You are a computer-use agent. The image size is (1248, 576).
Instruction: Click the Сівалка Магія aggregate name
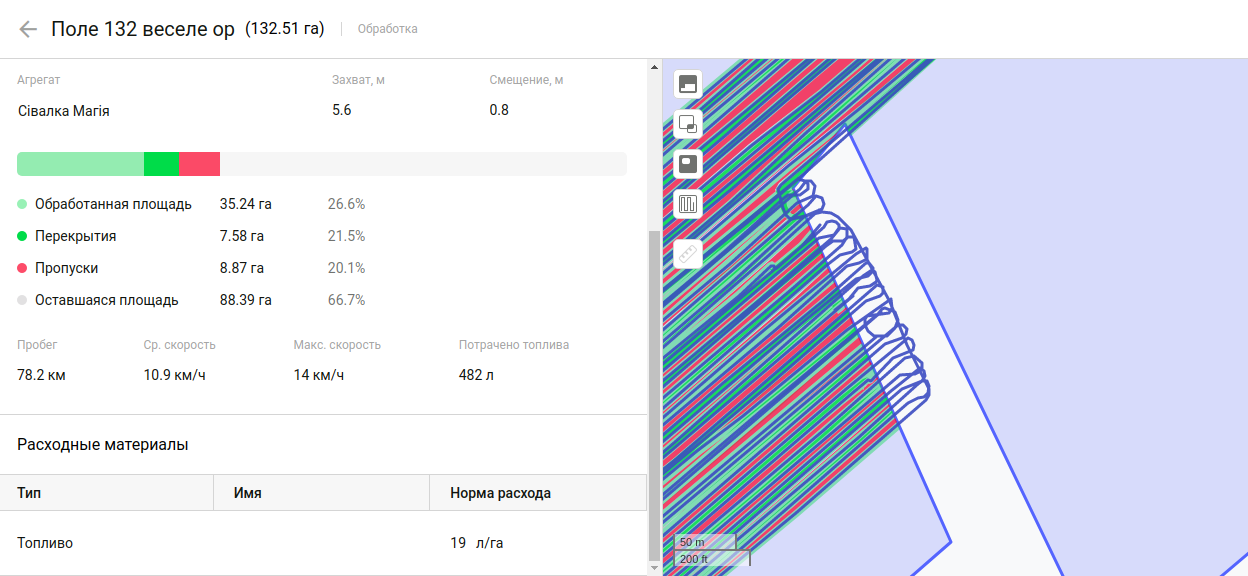coord(64,111)
